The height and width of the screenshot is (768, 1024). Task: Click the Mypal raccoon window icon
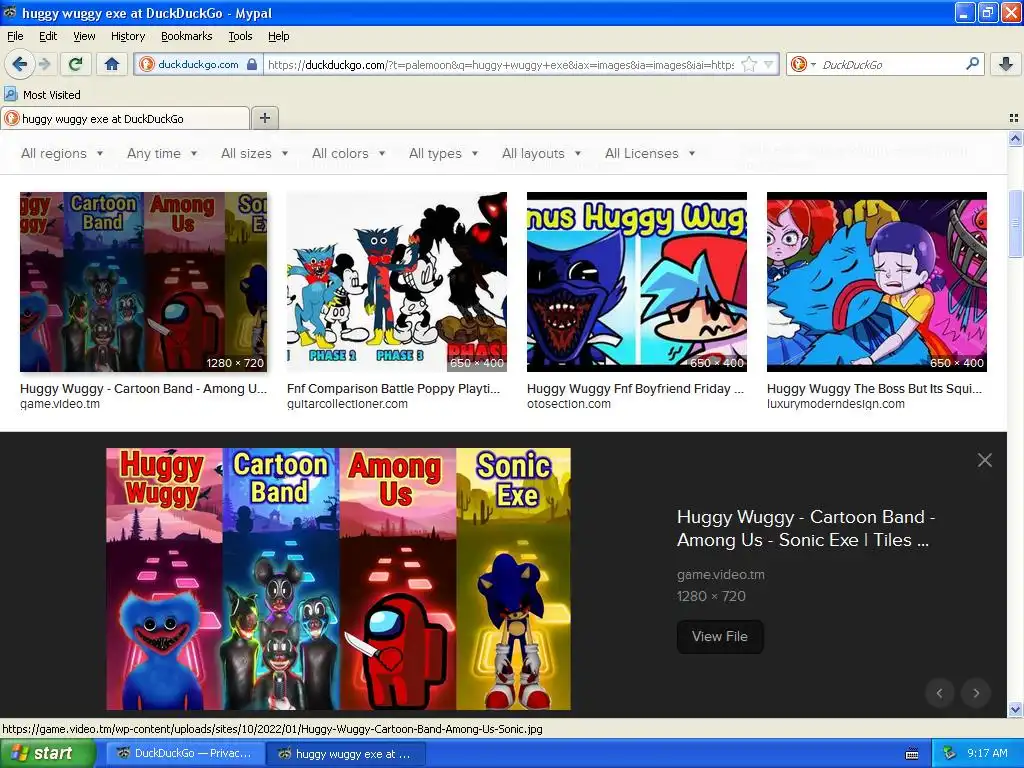tap(10, 12)
